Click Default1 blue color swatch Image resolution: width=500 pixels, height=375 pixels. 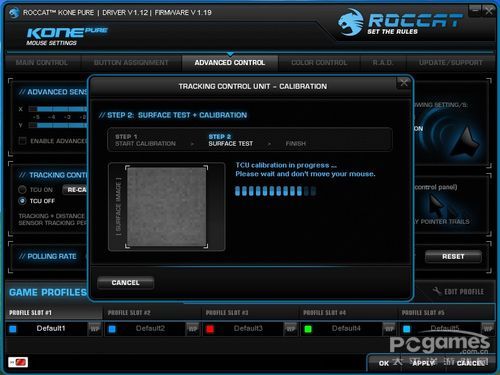[x=13, y=329]
